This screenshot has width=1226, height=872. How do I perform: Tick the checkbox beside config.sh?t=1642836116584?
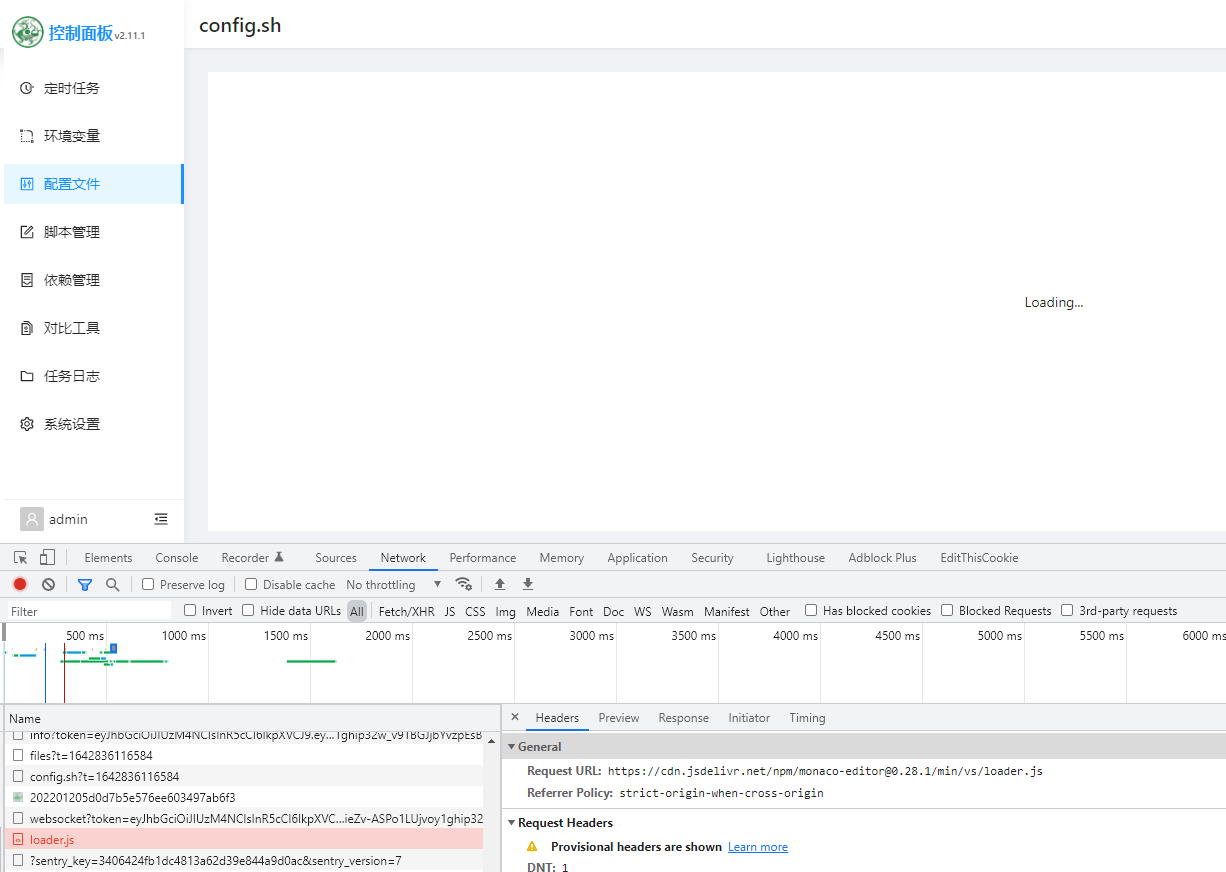pyautogui.click(x=18, y=776)
